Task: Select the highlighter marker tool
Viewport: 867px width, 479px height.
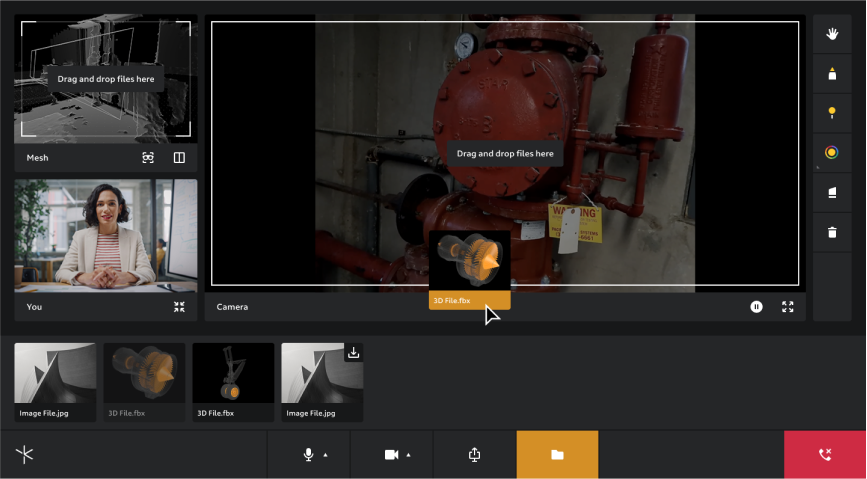Action: (x=832, y=74)
